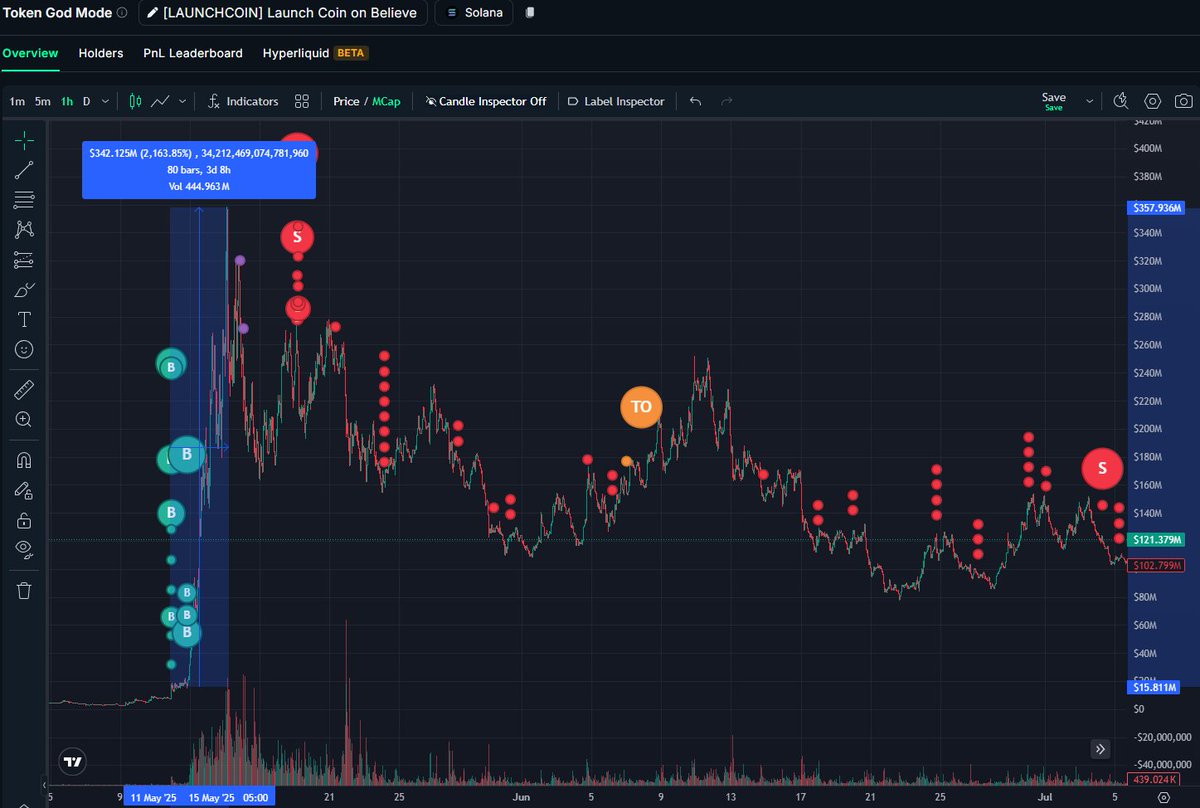Click the trash icon to remove drawings

click(x=24, y=590)
